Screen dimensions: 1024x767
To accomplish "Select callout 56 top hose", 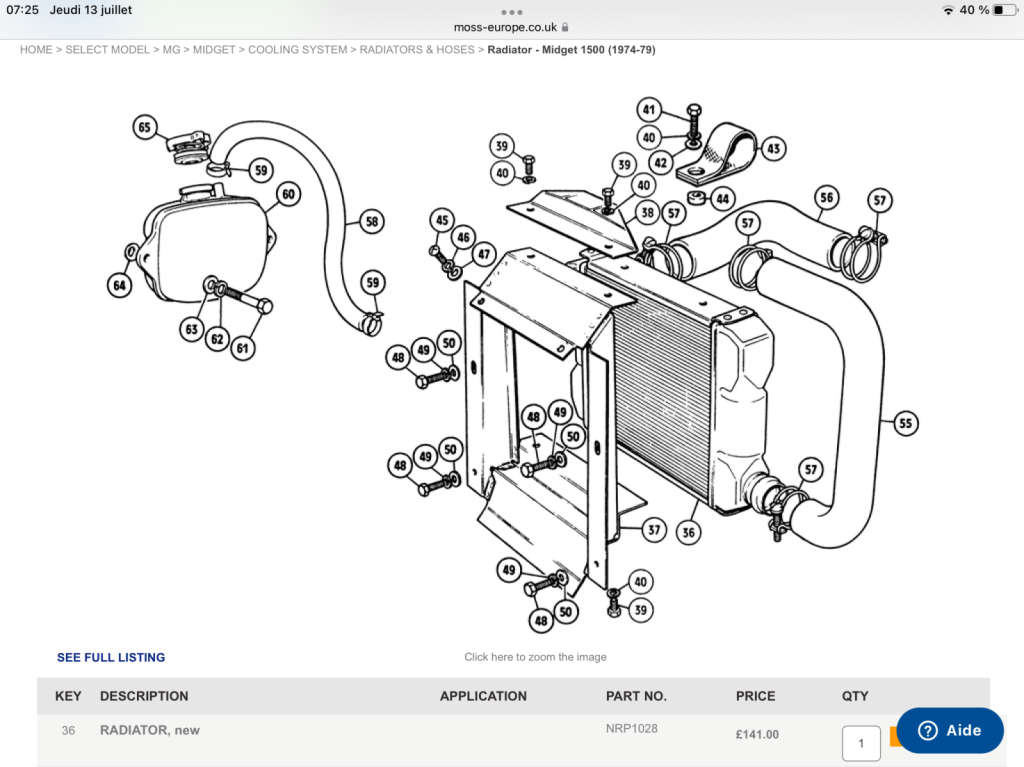I will 827,197.
